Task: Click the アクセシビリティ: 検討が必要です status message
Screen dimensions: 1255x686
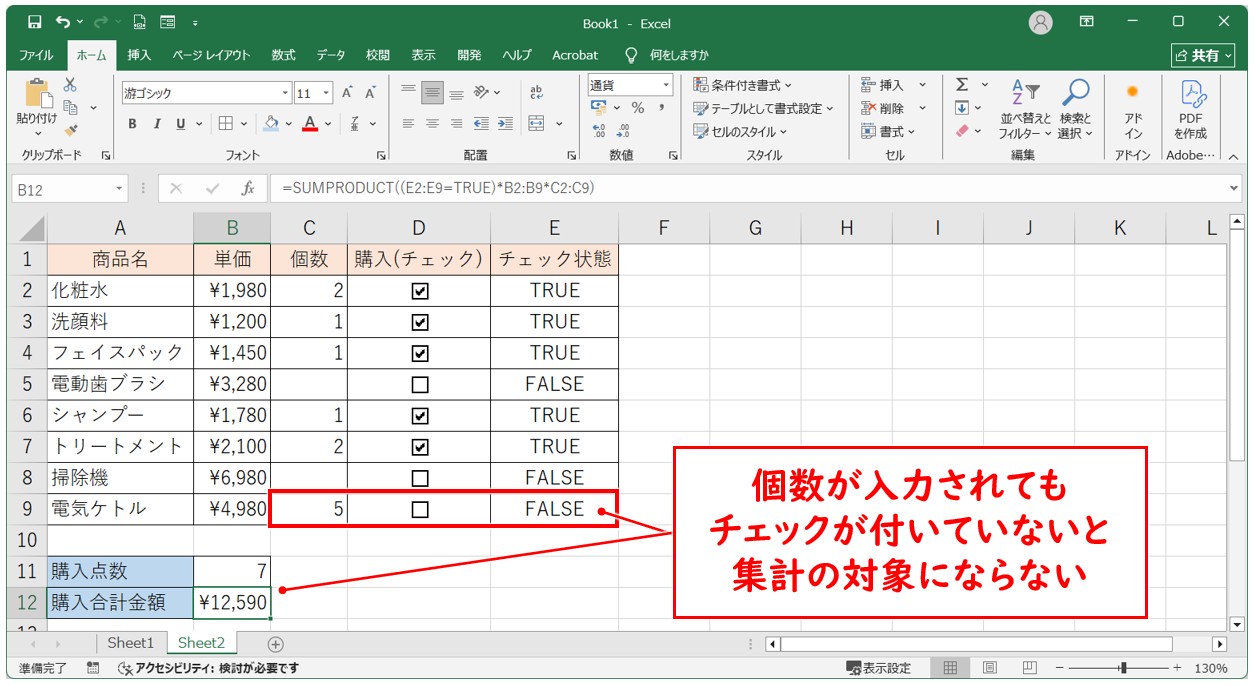Action: tap(208, 668)
